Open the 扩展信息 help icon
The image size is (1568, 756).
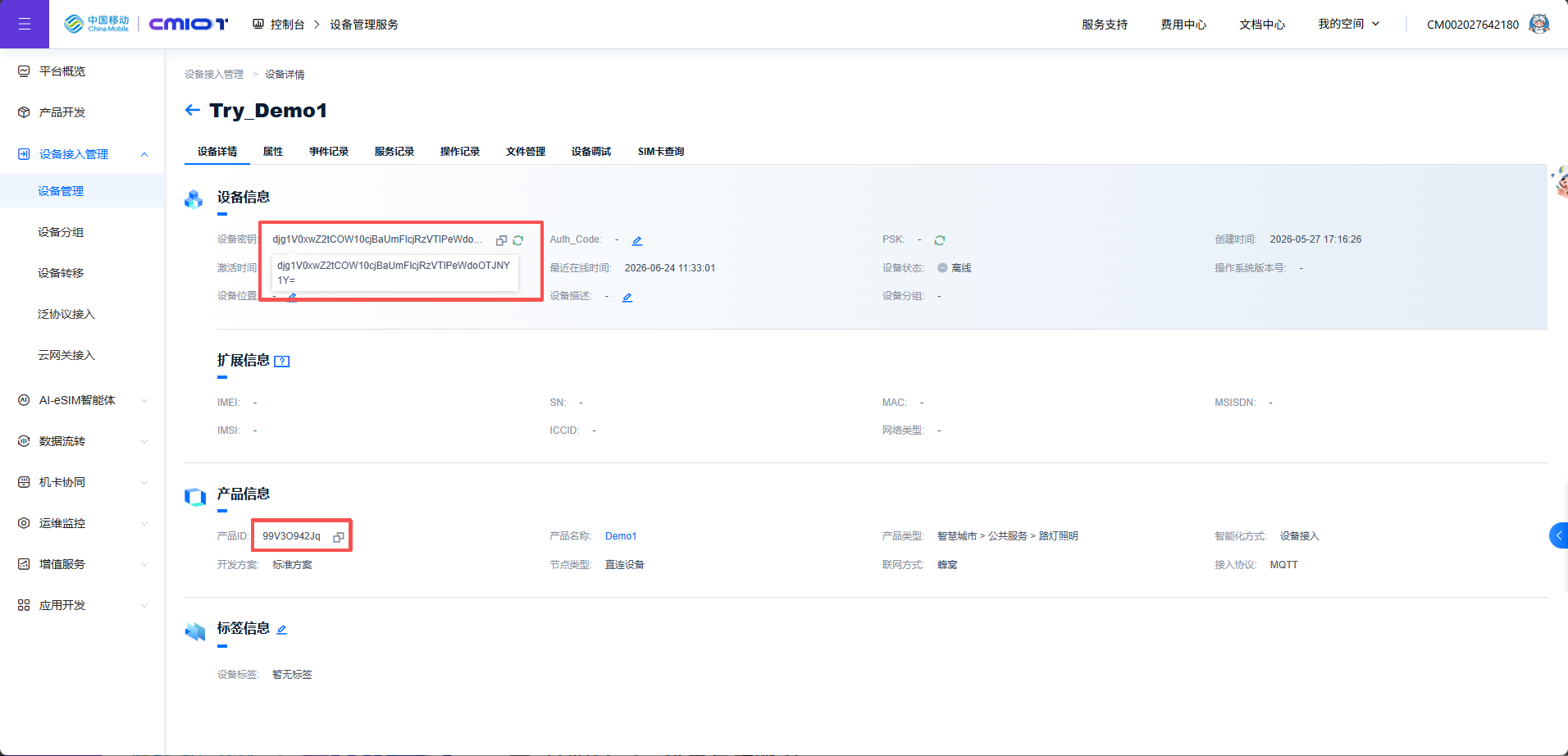click(x=282, y=362)
